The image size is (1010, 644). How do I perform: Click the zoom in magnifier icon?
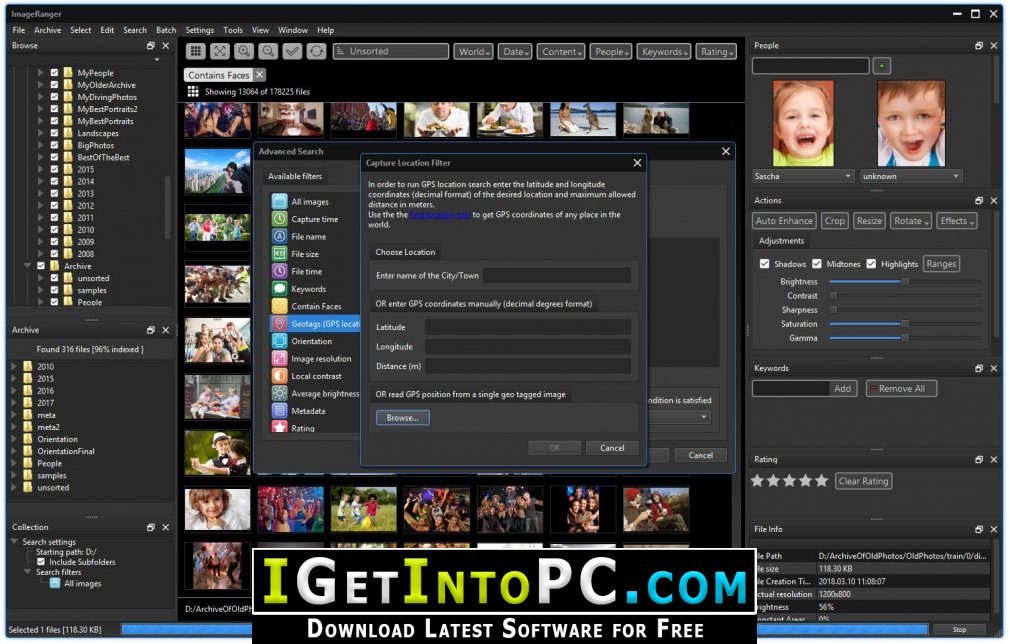(x=243, y=52)
